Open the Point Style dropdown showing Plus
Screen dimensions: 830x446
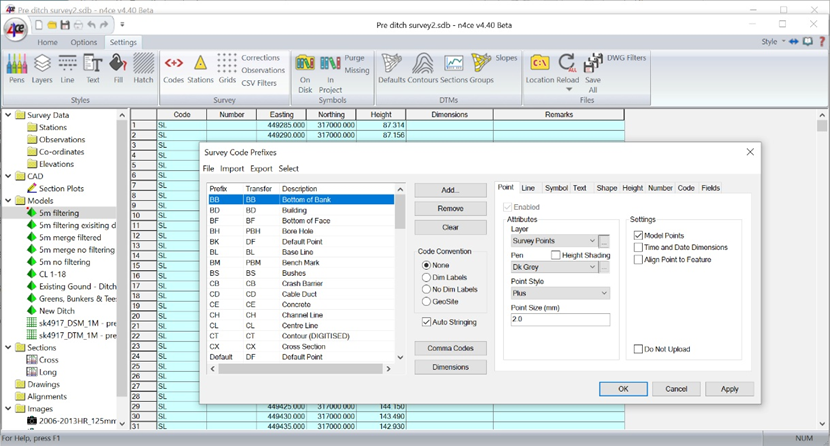click(x=560, y=293)
